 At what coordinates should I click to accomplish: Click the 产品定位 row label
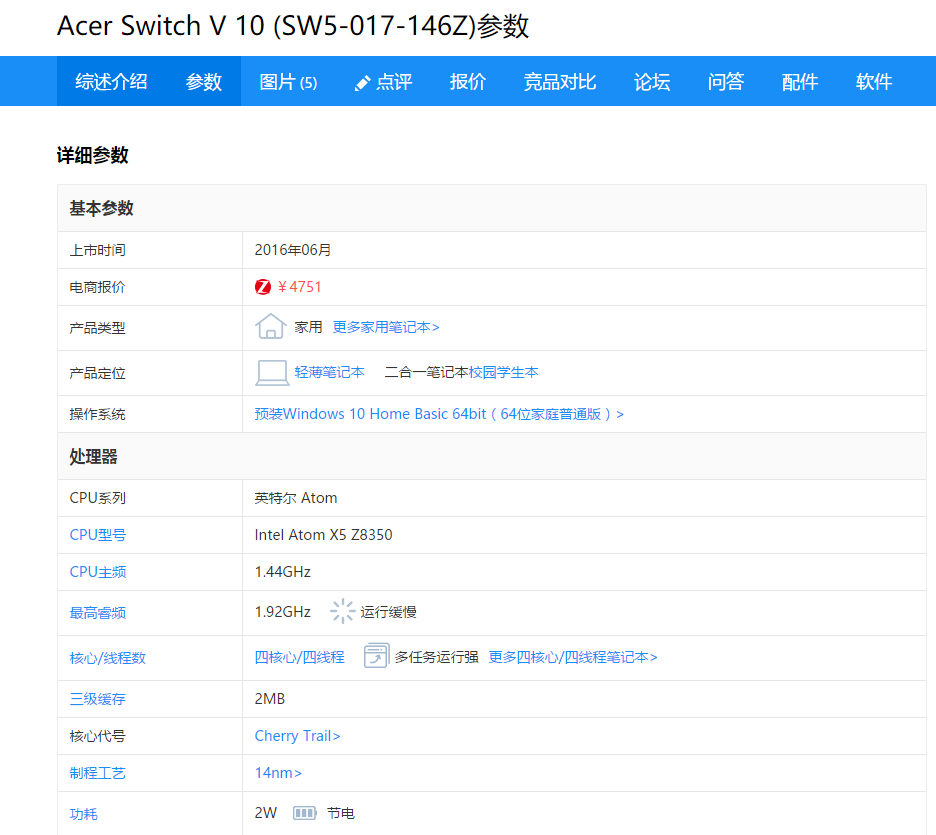coord(97,374)
